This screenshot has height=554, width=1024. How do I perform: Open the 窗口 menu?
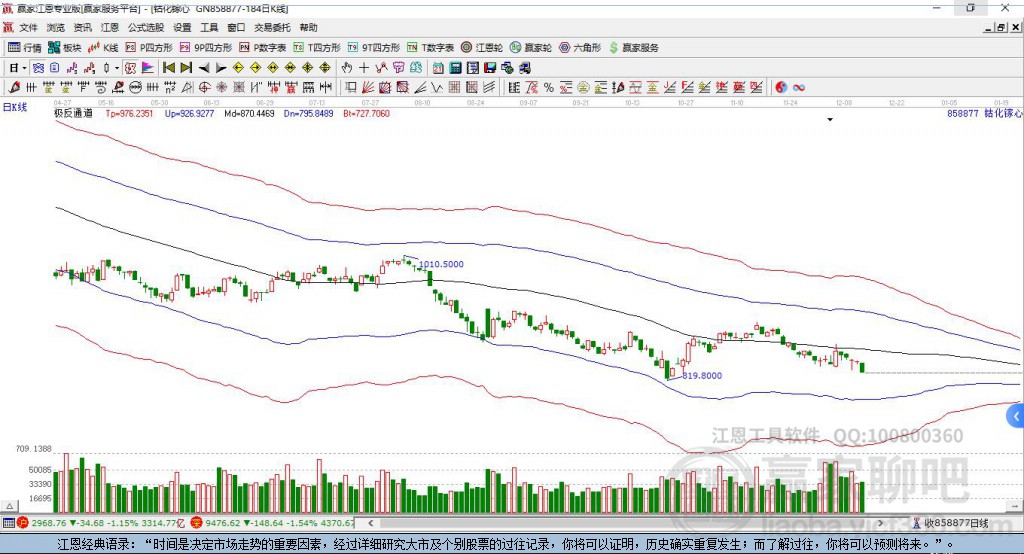[x=236, y=27]
